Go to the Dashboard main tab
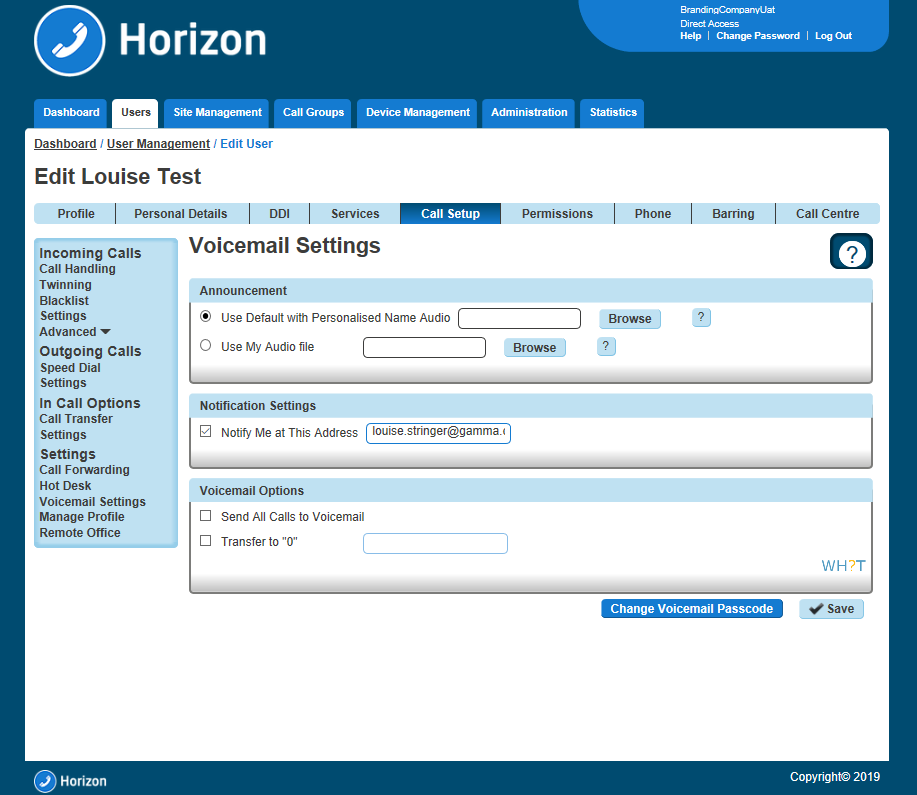 (x=71, y=112)
